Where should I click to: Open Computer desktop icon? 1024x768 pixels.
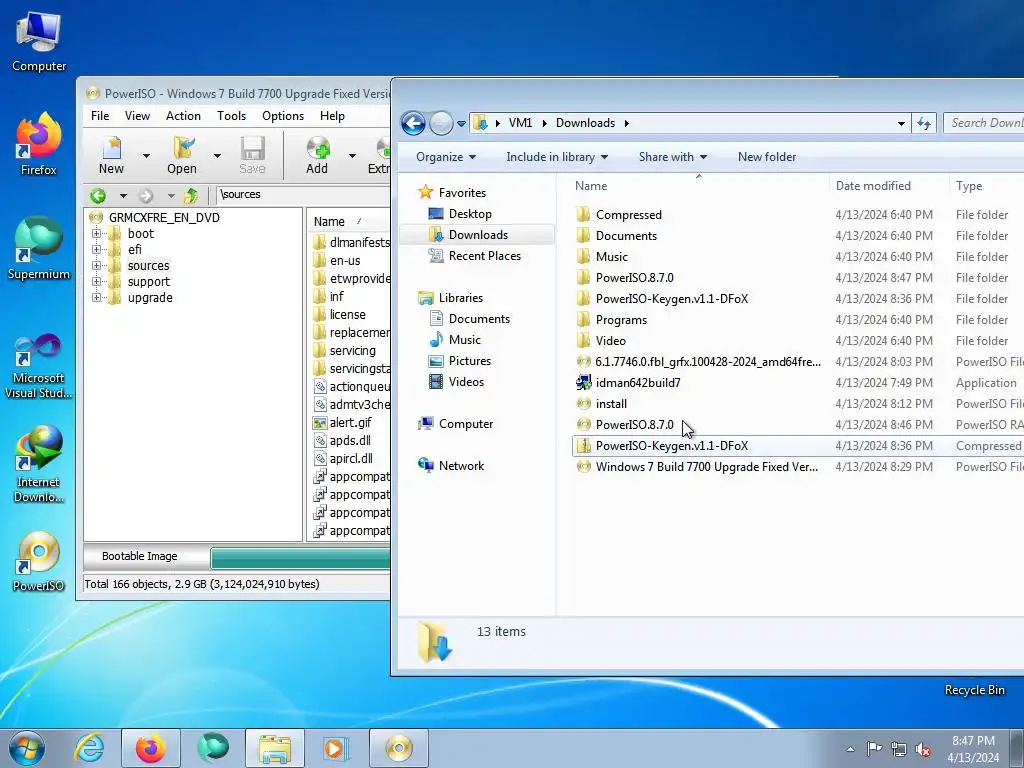click(x=39, y=42)
